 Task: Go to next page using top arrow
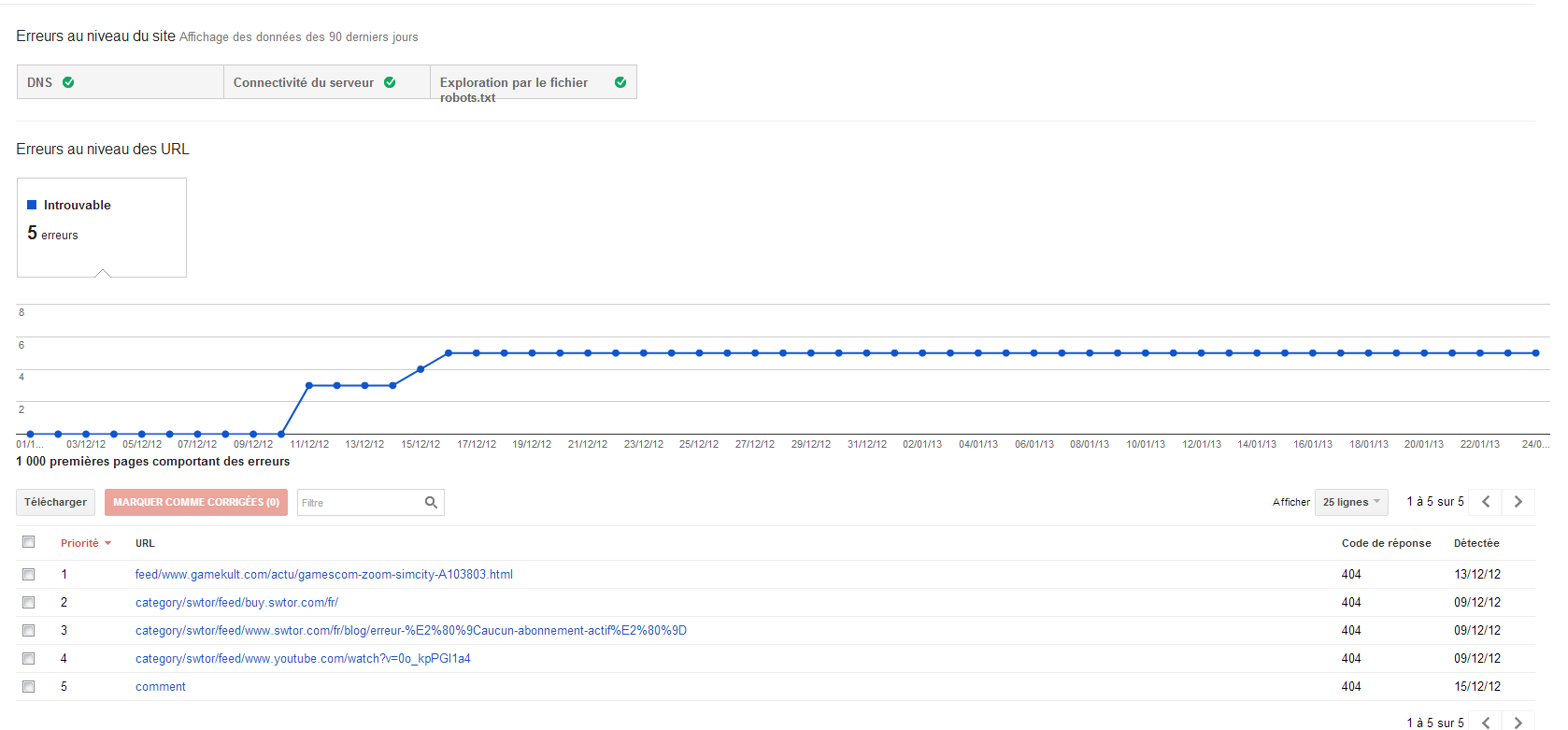tap(1518, 502)
